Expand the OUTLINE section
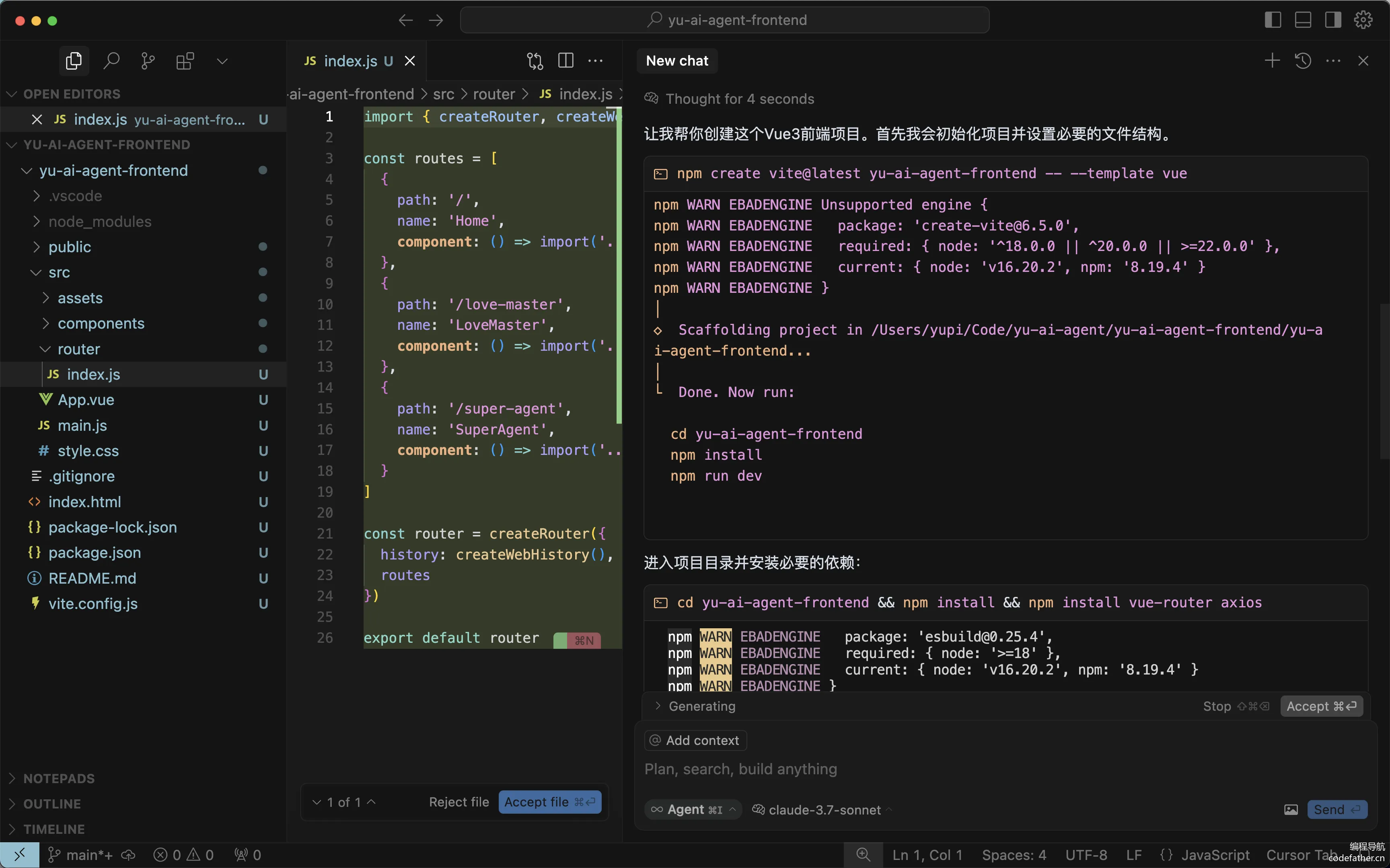 pos(144,804)
